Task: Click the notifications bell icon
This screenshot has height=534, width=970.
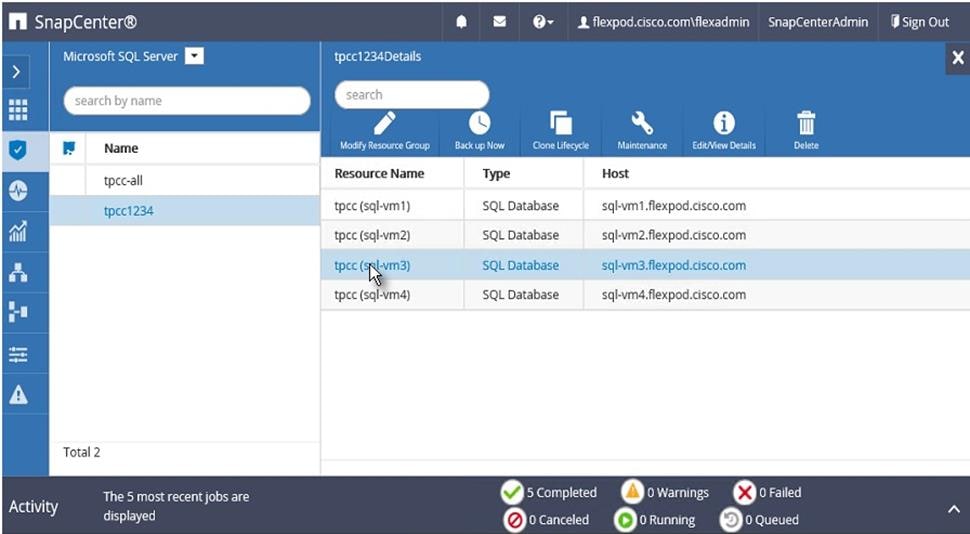Action: 461,22
